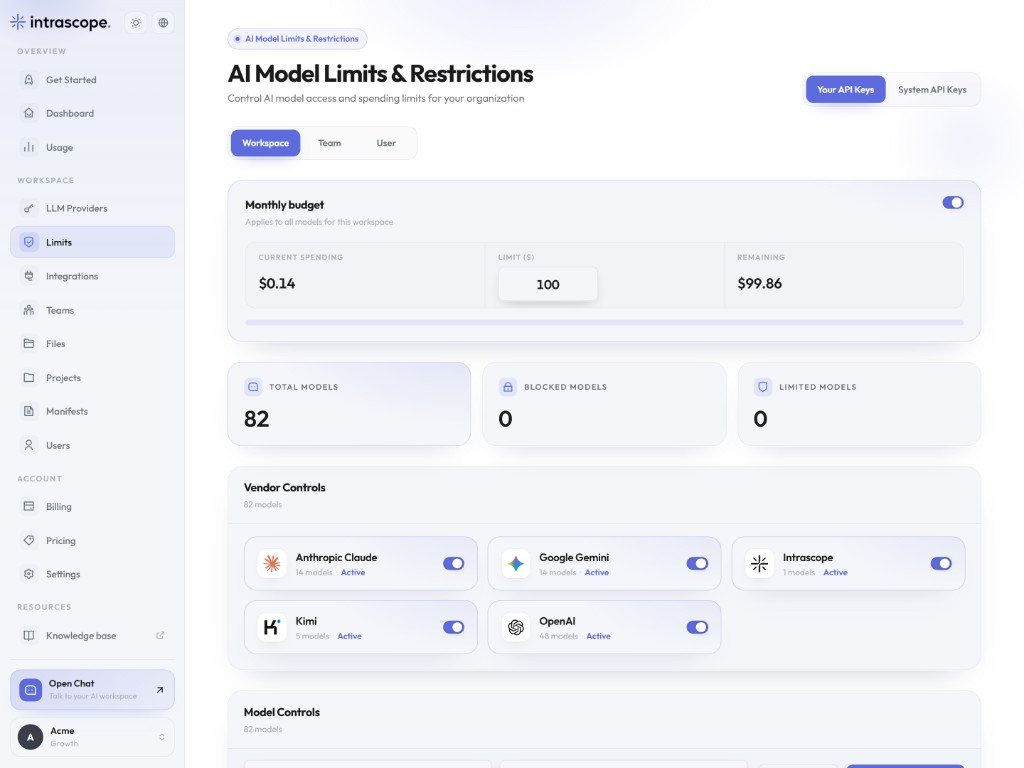1024x768 pixels.
Task: Click the Integrations plug icon
Action: (29, 276)
